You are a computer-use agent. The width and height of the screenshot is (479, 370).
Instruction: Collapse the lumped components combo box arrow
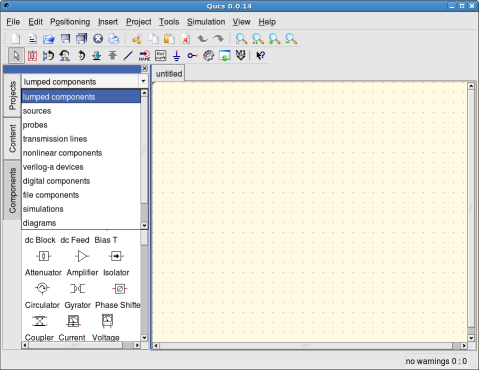[143, 81]
